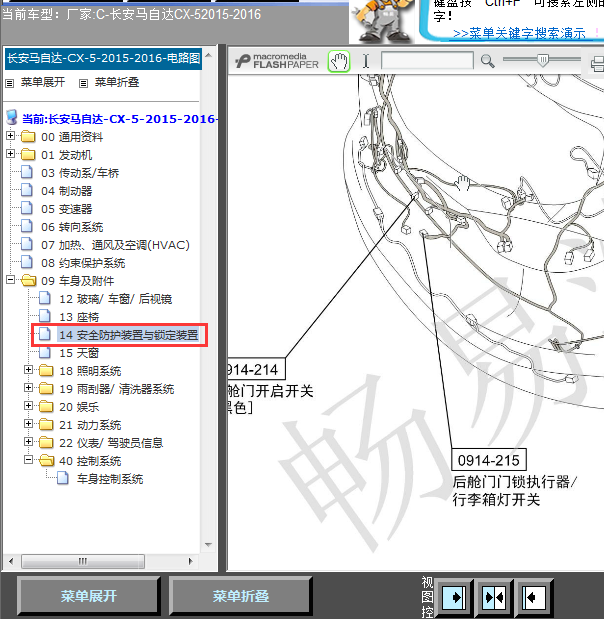This screenshot has height=619, width=604.
Task: Click the FlashPaper search text field
Action: pos(427,61)
